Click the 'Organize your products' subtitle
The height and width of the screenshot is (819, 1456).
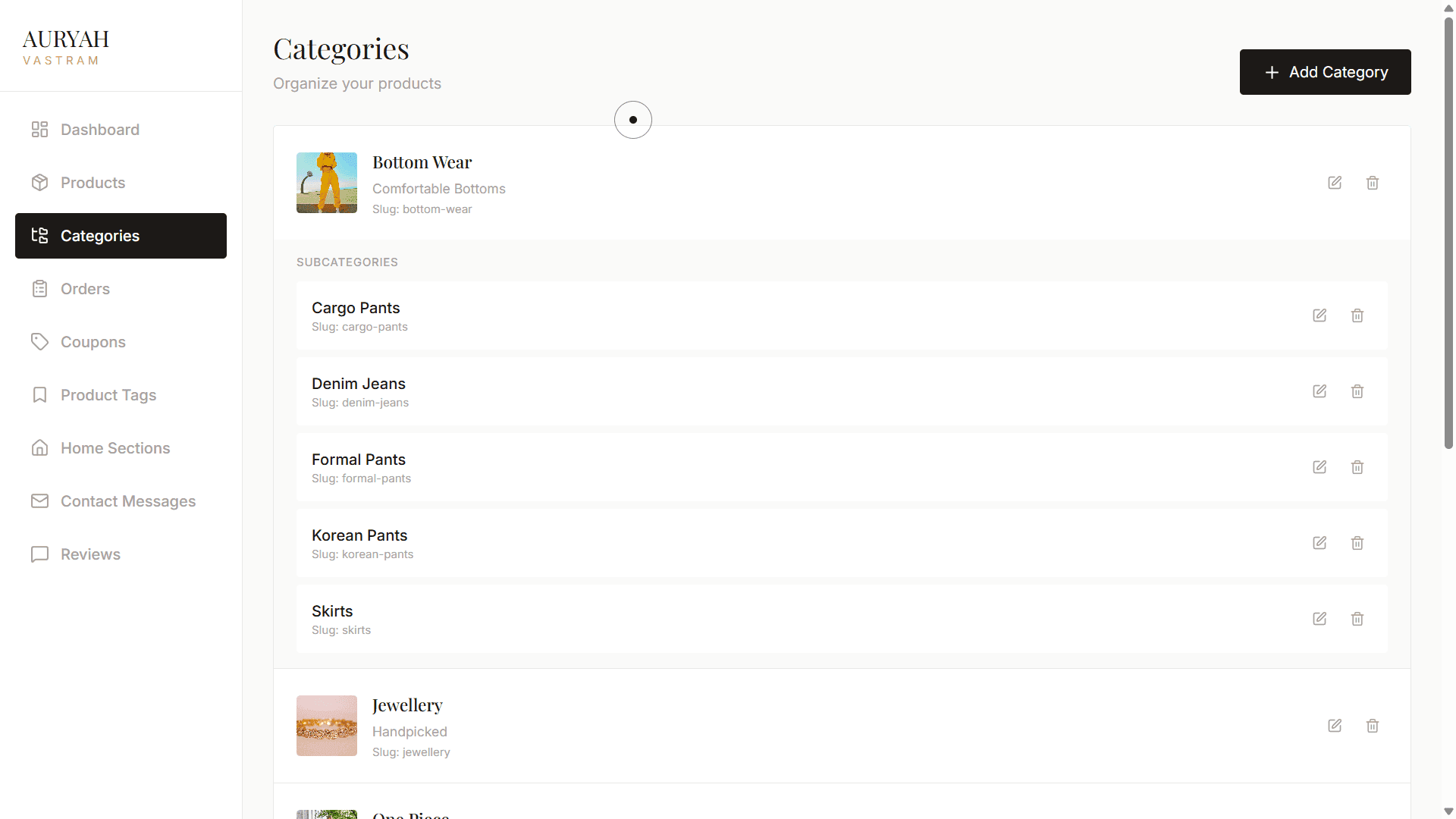(x=357, y=83)
